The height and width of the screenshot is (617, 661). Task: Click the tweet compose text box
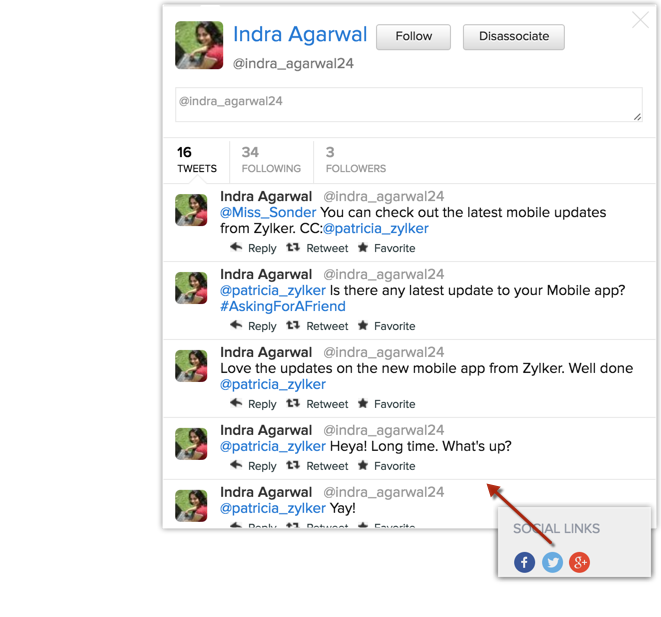tap(408, 105)
